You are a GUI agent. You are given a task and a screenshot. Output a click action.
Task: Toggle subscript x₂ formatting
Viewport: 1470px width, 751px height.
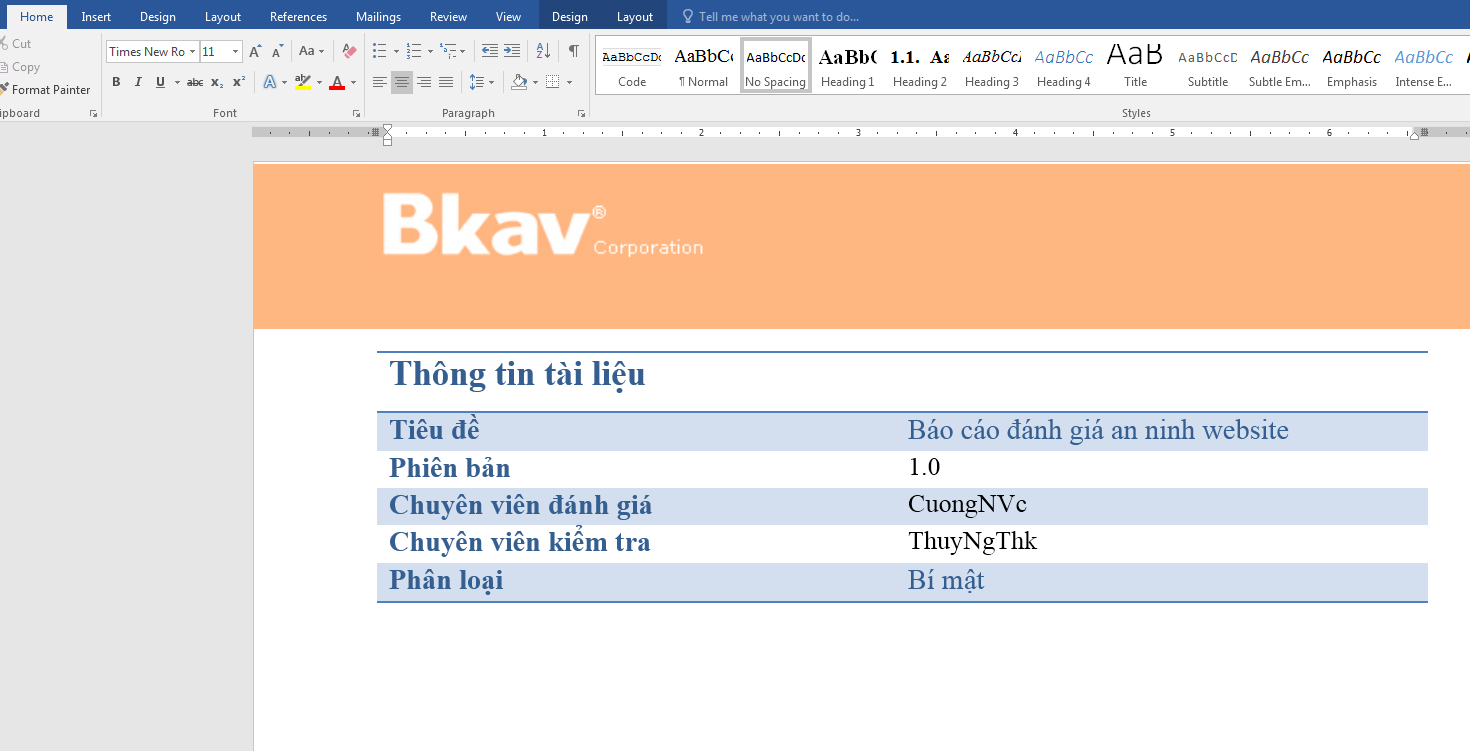217,82
